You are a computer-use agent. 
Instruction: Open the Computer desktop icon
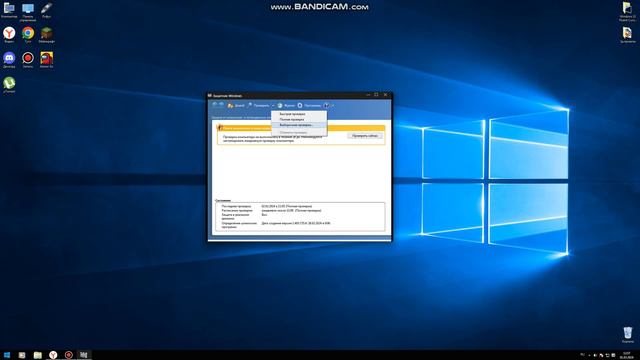pos(9,10)
